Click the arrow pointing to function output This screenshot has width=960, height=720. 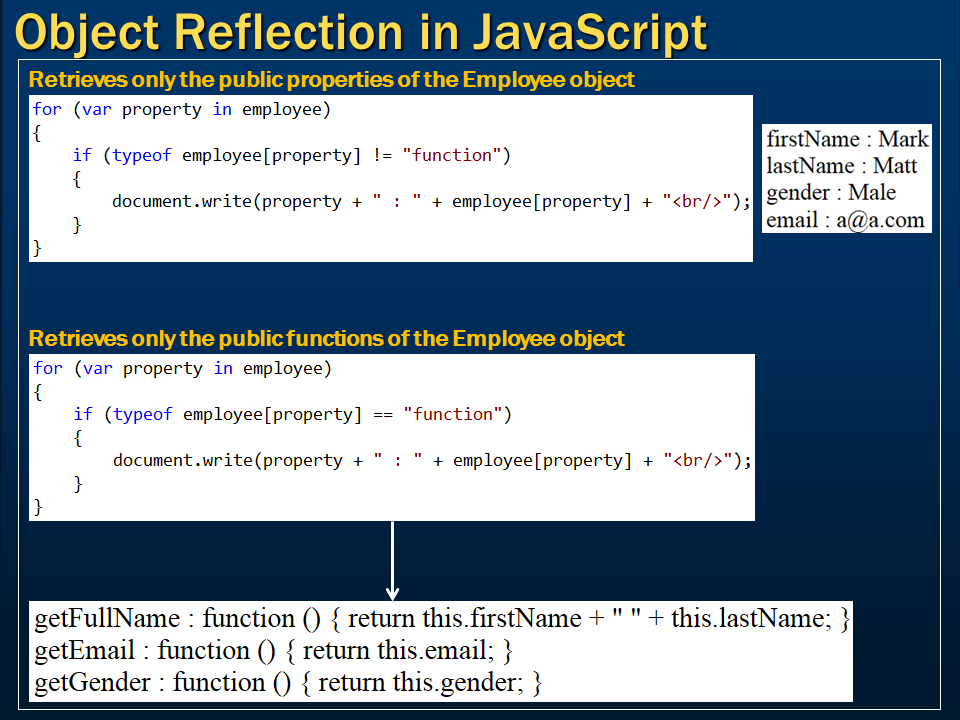pyautogui.click(x=393, y=560)
